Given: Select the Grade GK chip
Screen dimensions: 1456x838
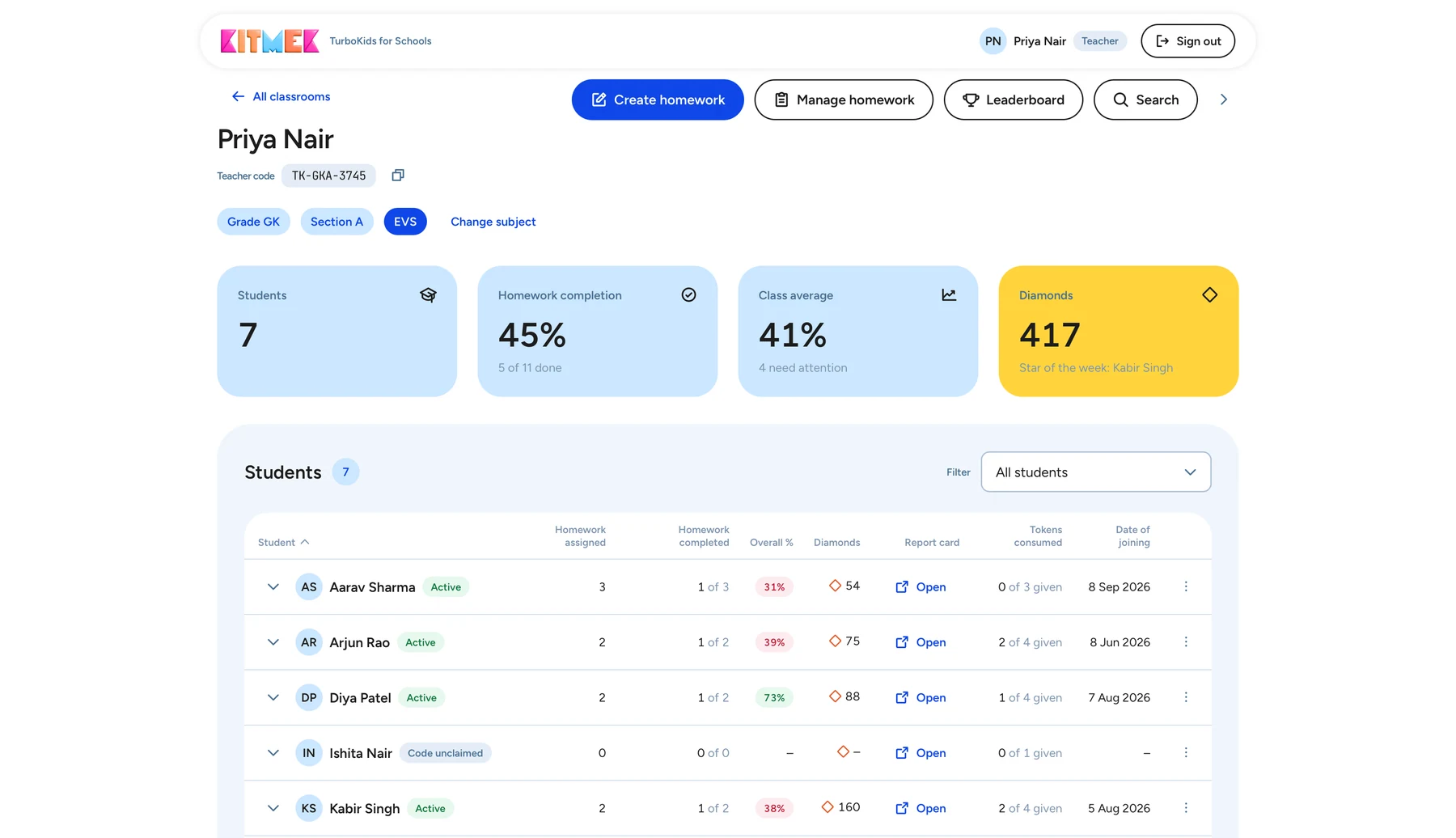Looking at the screenshot, I should pyautogui.click(x=253, y=222).
